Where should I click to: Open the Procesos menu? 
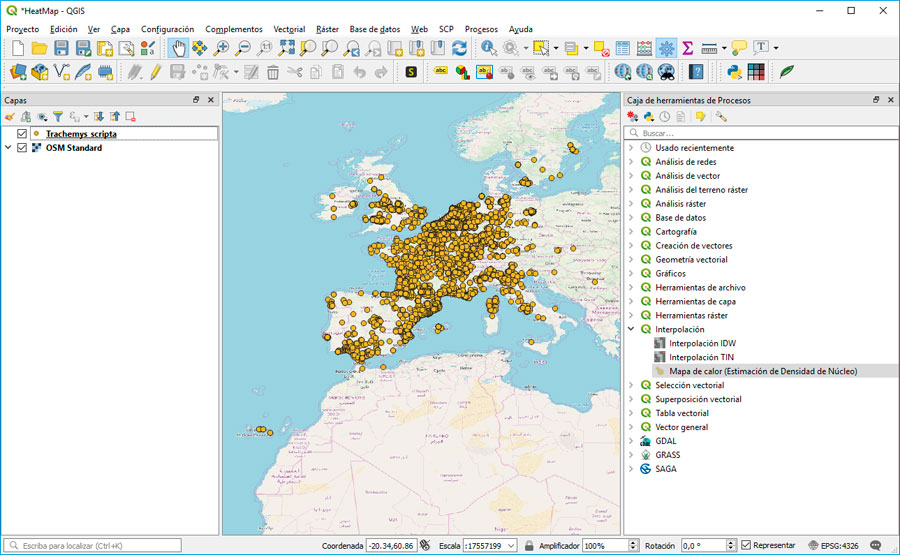[481, 29]
